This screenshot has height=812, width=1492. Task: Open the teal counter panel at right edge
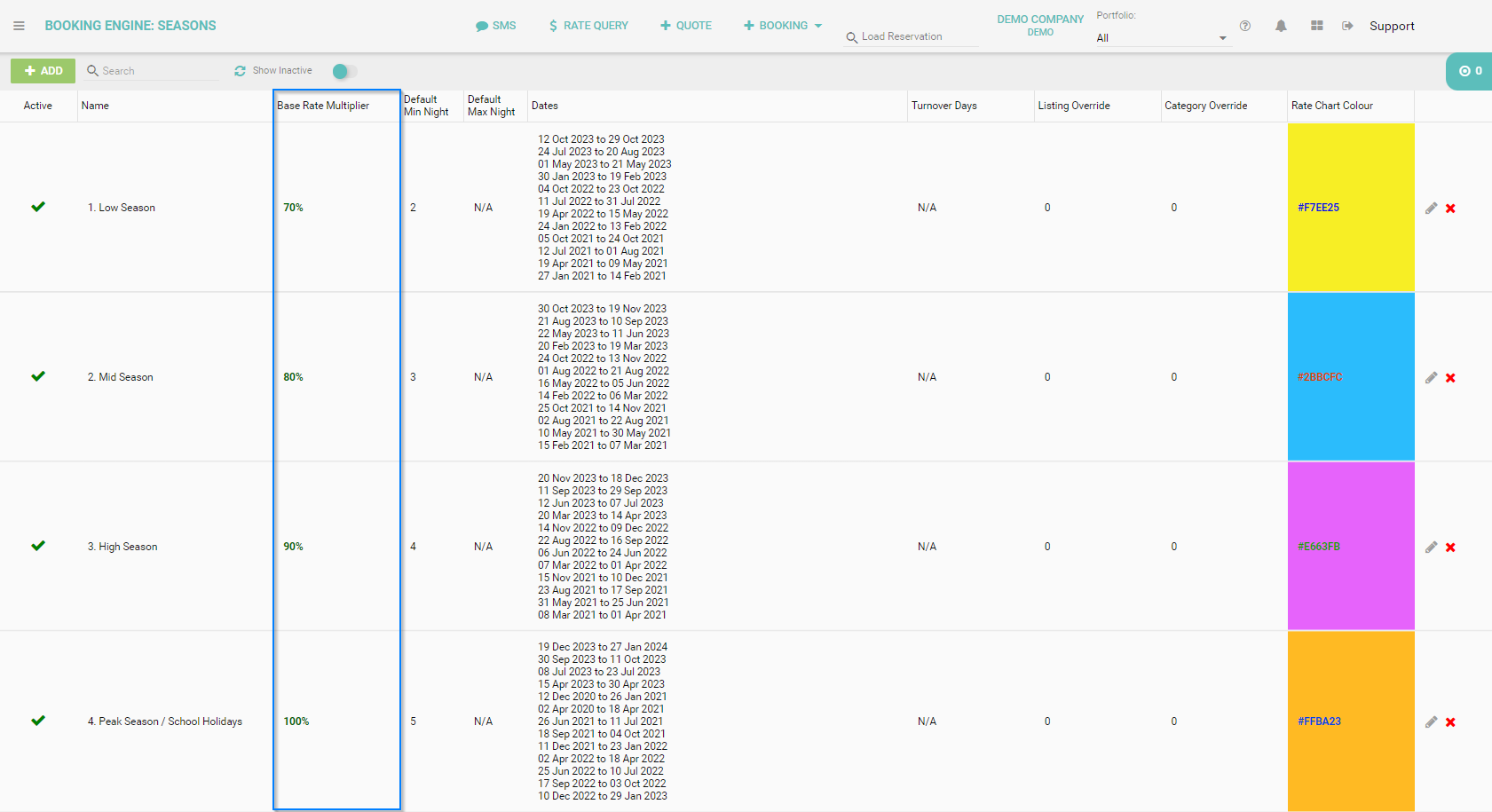point(1470,71)
